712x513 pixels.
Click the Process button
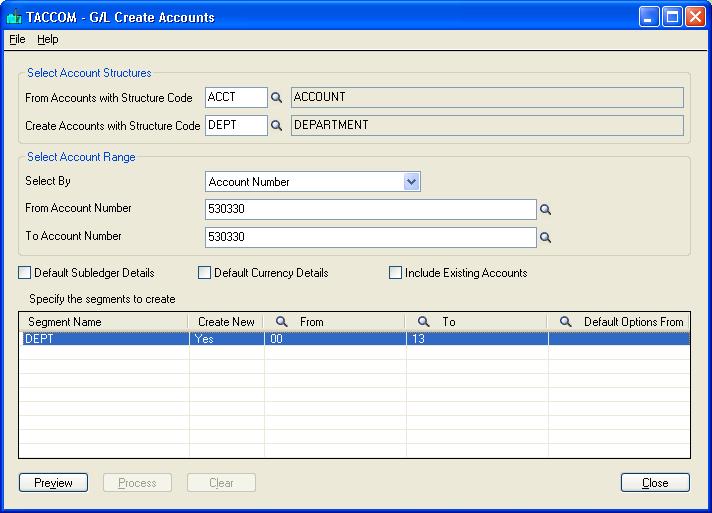[137, 483]
